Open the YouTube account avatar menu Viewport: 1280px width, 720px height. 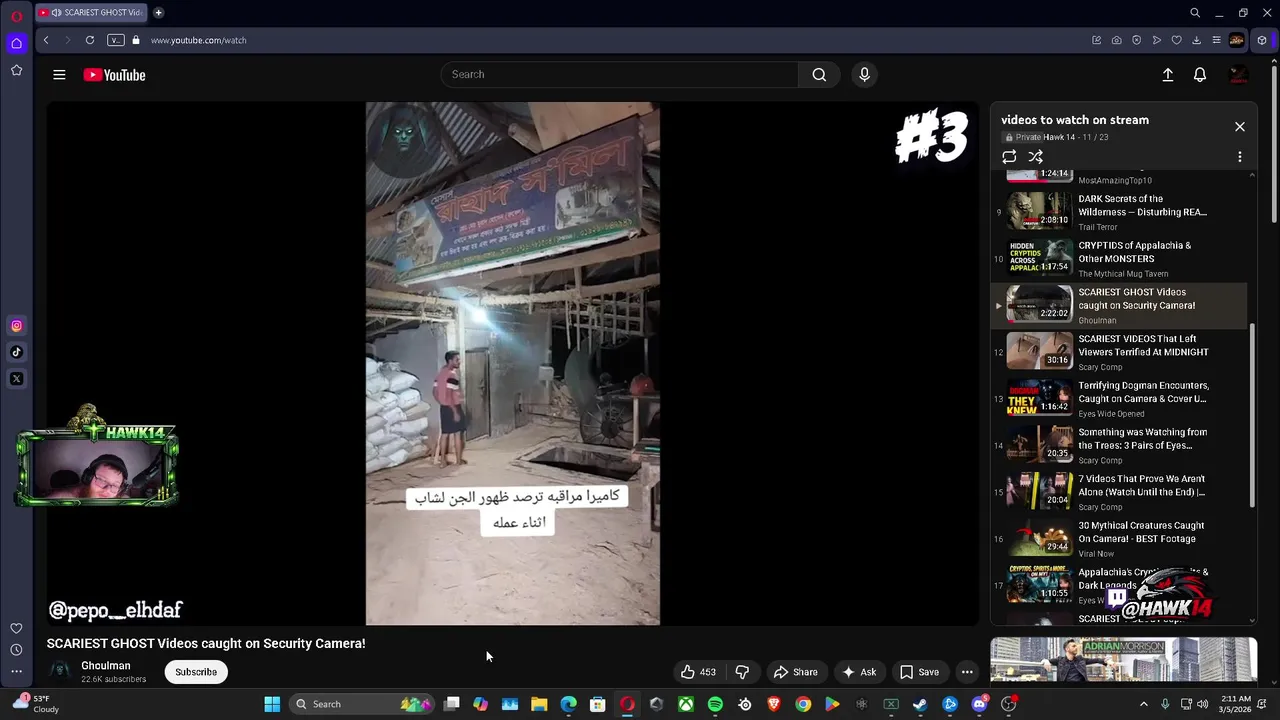1238,75
